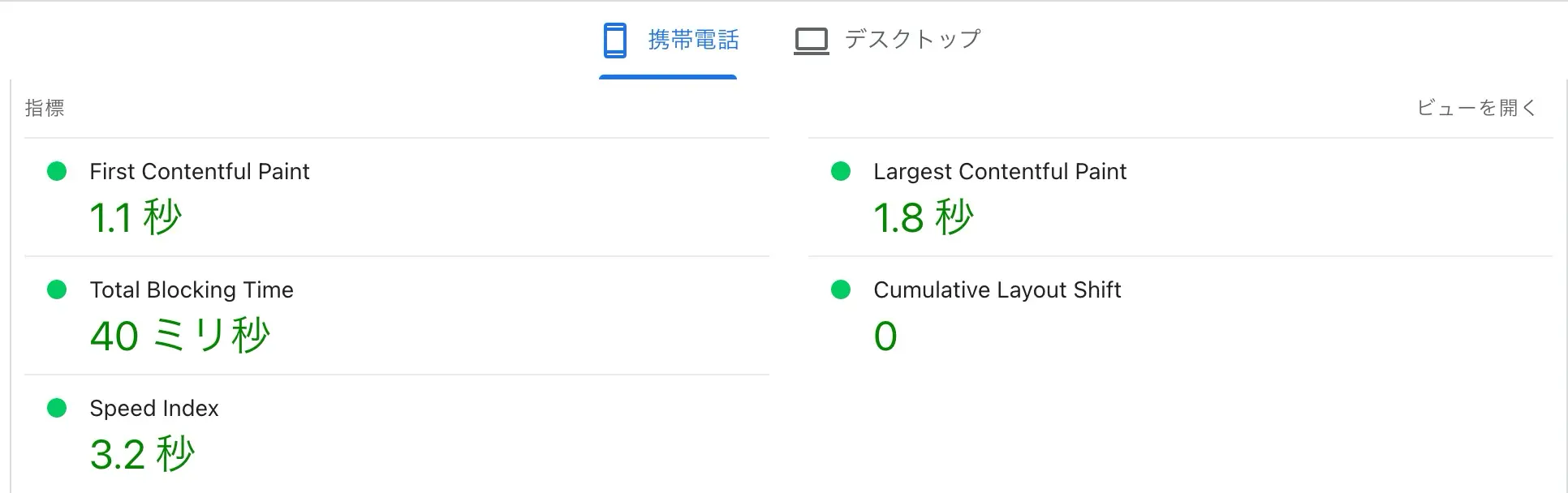Click the 1.8 秒 metric value
The image size is (1568, 493).
(x=922, y=218)
